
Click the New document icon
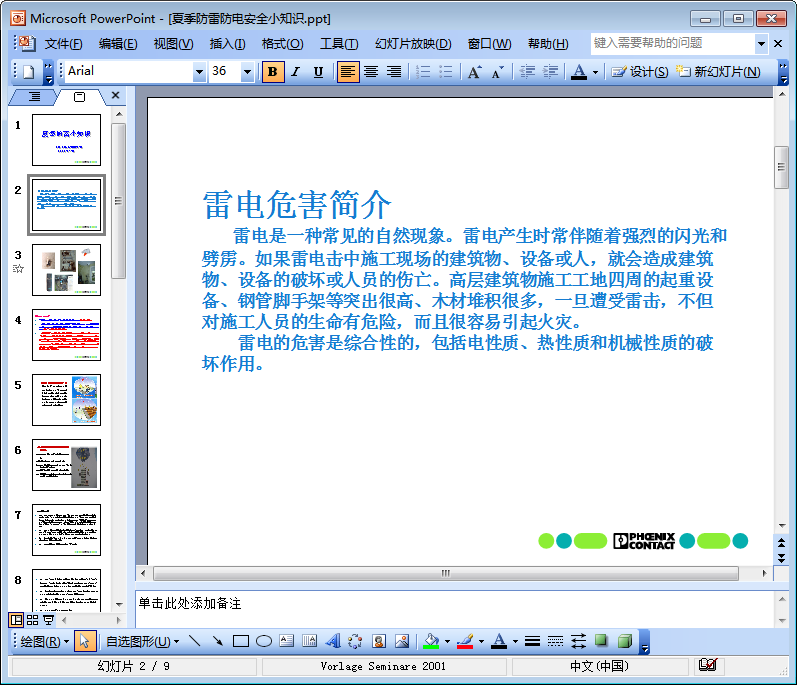coord(28,72)
